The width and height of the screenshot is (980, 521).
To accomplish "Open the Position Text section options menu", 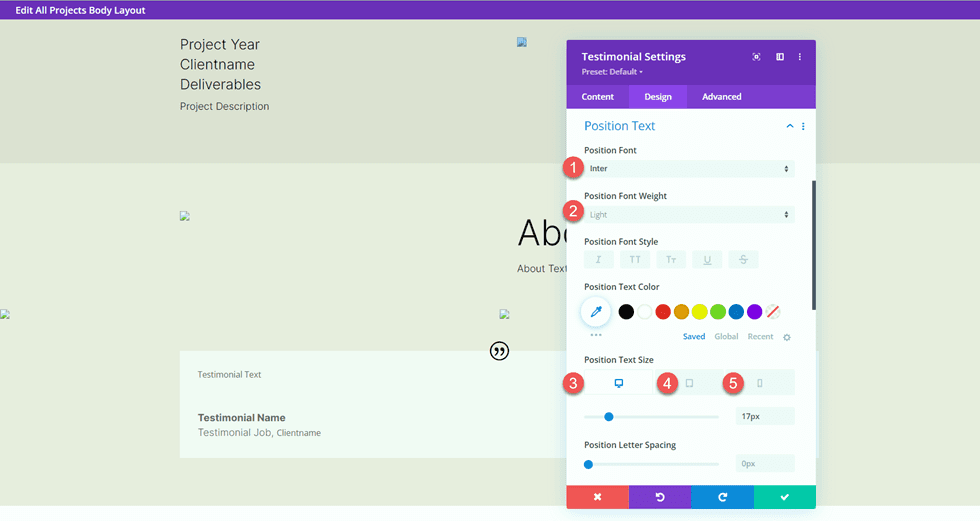I will coord(803,126).
